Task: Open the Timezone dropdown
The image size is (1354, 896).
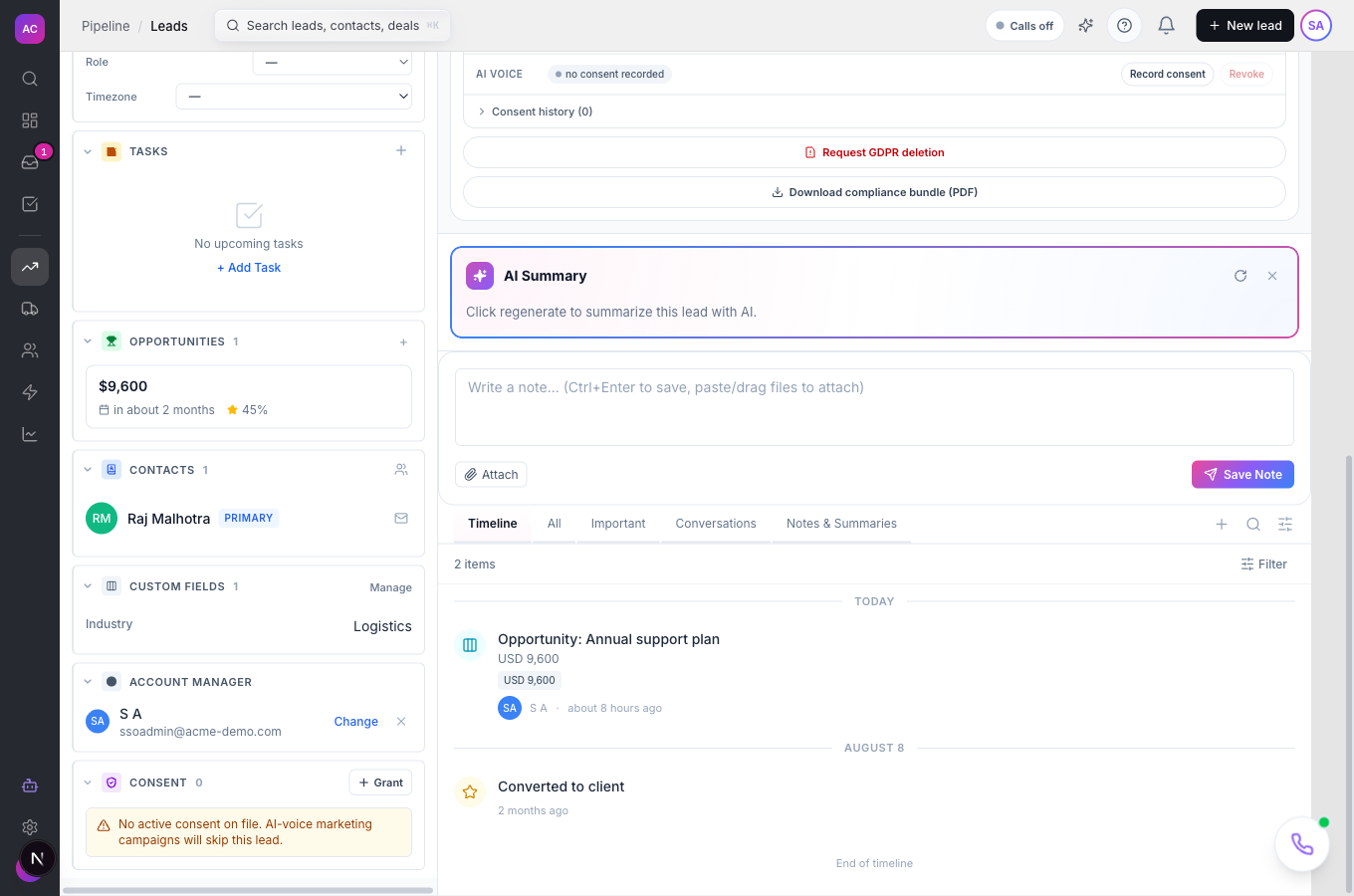Action: click(x=294, y=97)
